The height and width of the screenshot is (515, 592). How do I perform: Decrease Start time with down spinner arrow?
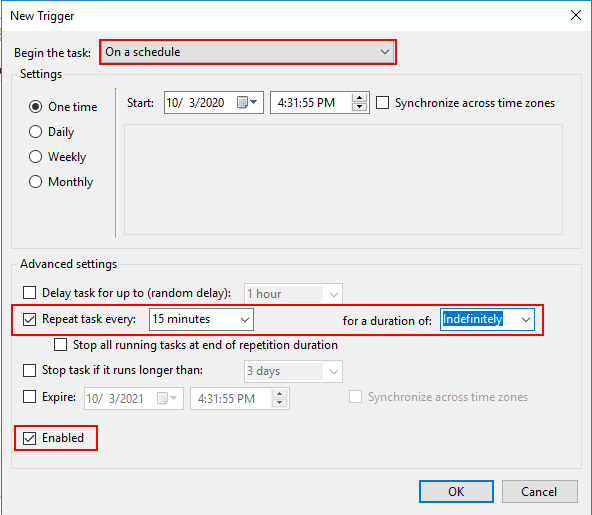(x=359, y=106)
